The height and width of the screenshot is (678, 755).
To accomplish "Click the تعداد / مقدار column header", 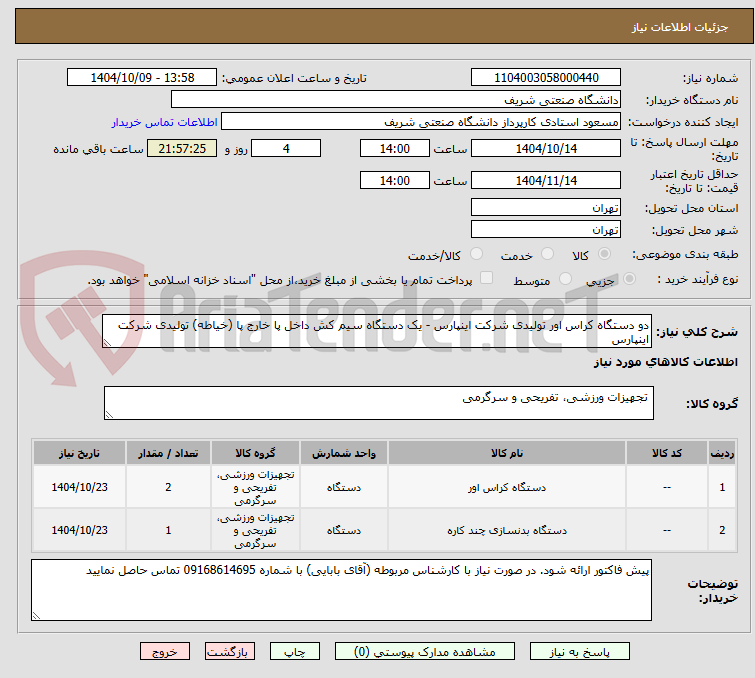I will 168,453.
